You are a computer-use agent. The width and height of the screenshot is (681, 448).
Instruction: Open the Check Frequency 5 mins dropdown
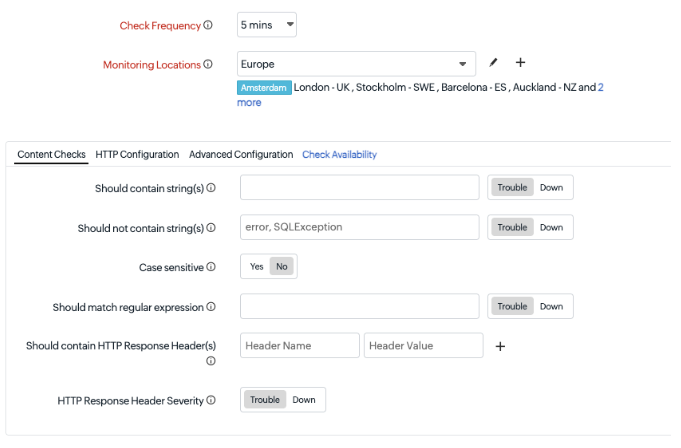point(267,25)
